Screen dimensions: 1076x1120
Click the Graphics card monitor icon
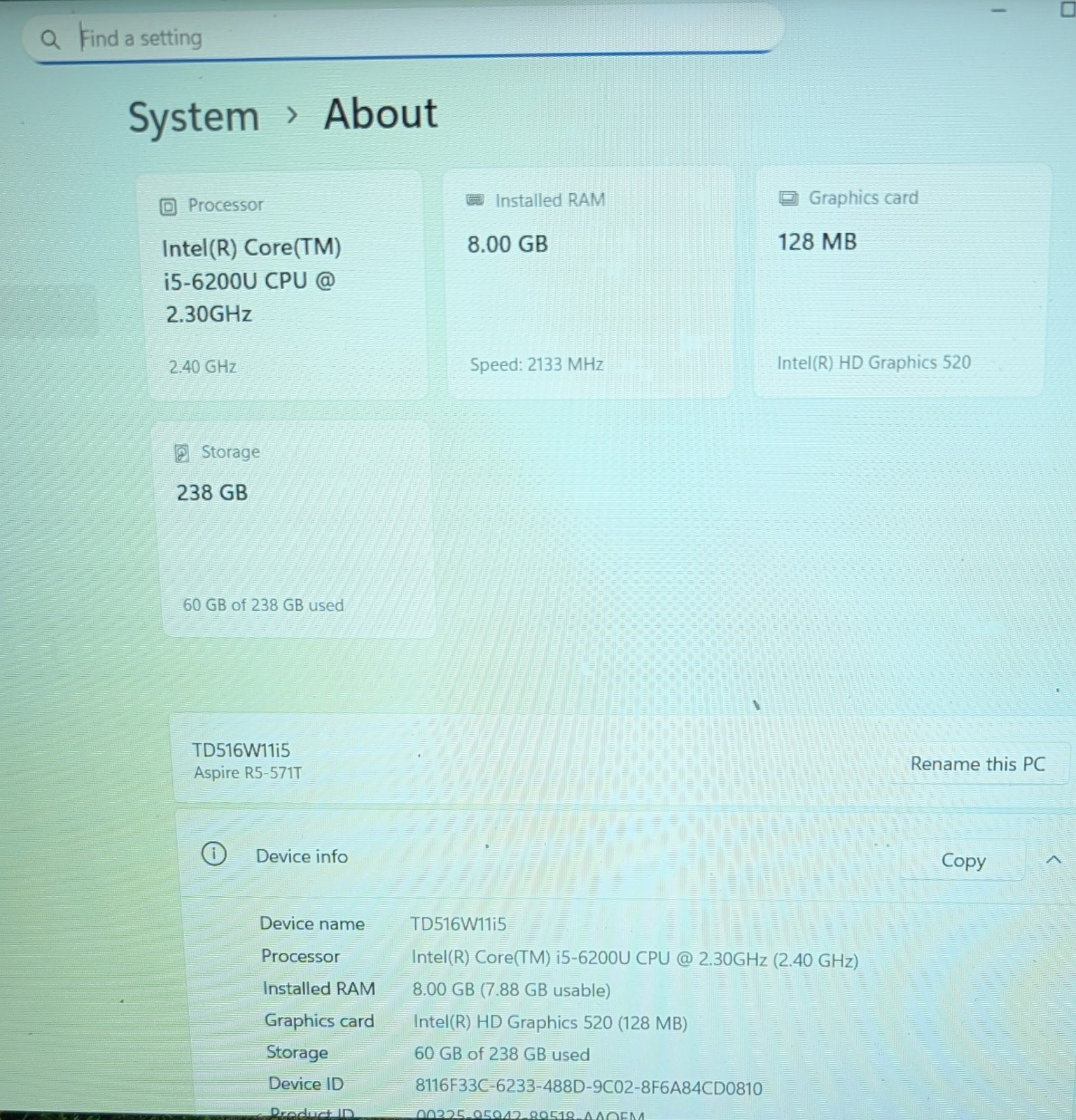coord(788,198)
